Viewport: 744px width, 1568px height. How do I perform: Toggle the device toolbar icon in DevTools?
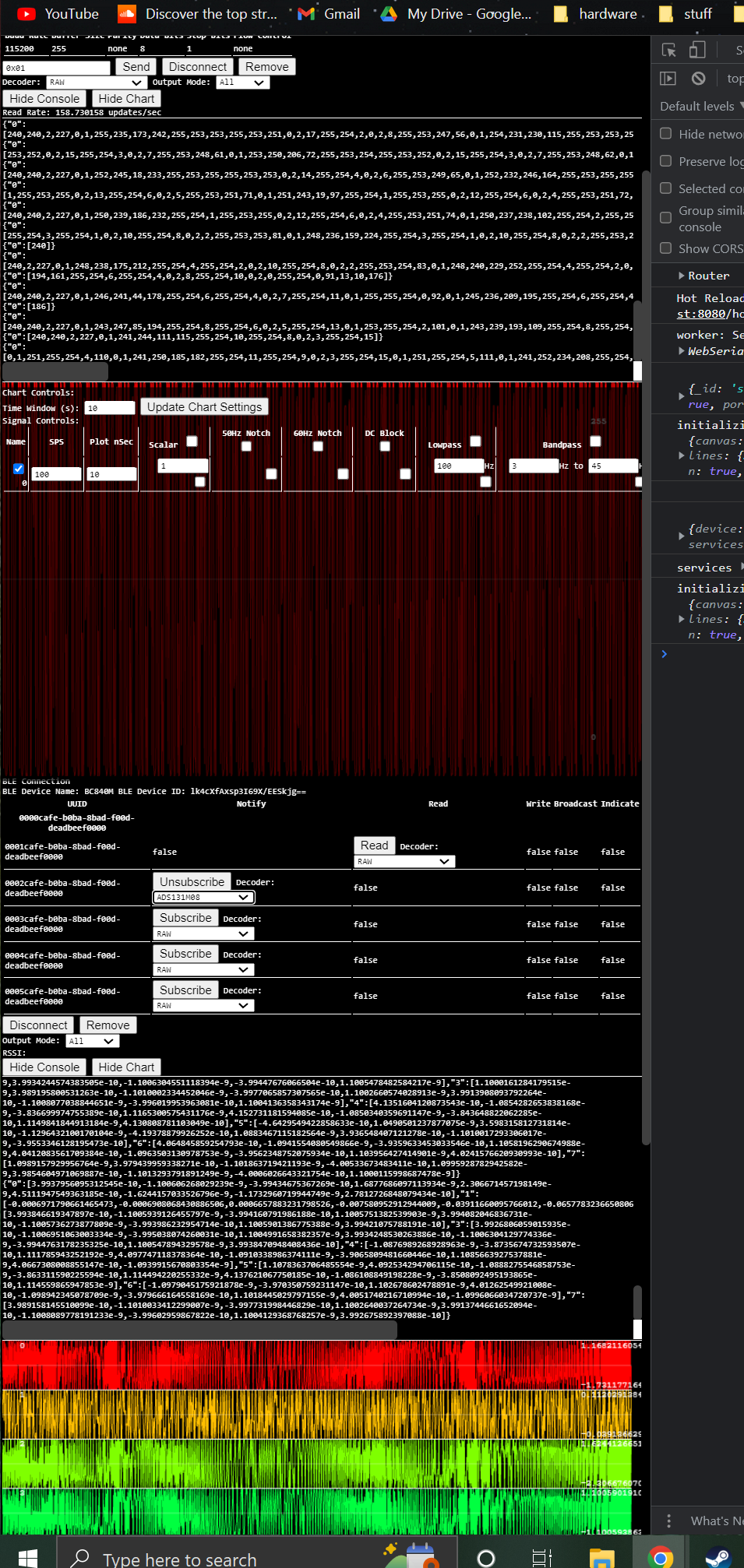coord(697,50)
